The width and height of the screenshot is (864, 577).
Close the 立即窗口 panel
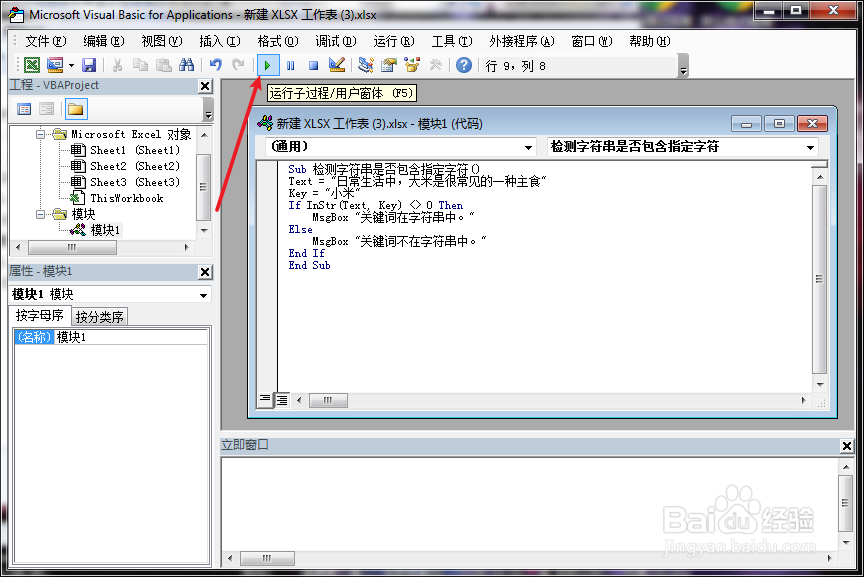pyautogui.click(x=847, y=445)
